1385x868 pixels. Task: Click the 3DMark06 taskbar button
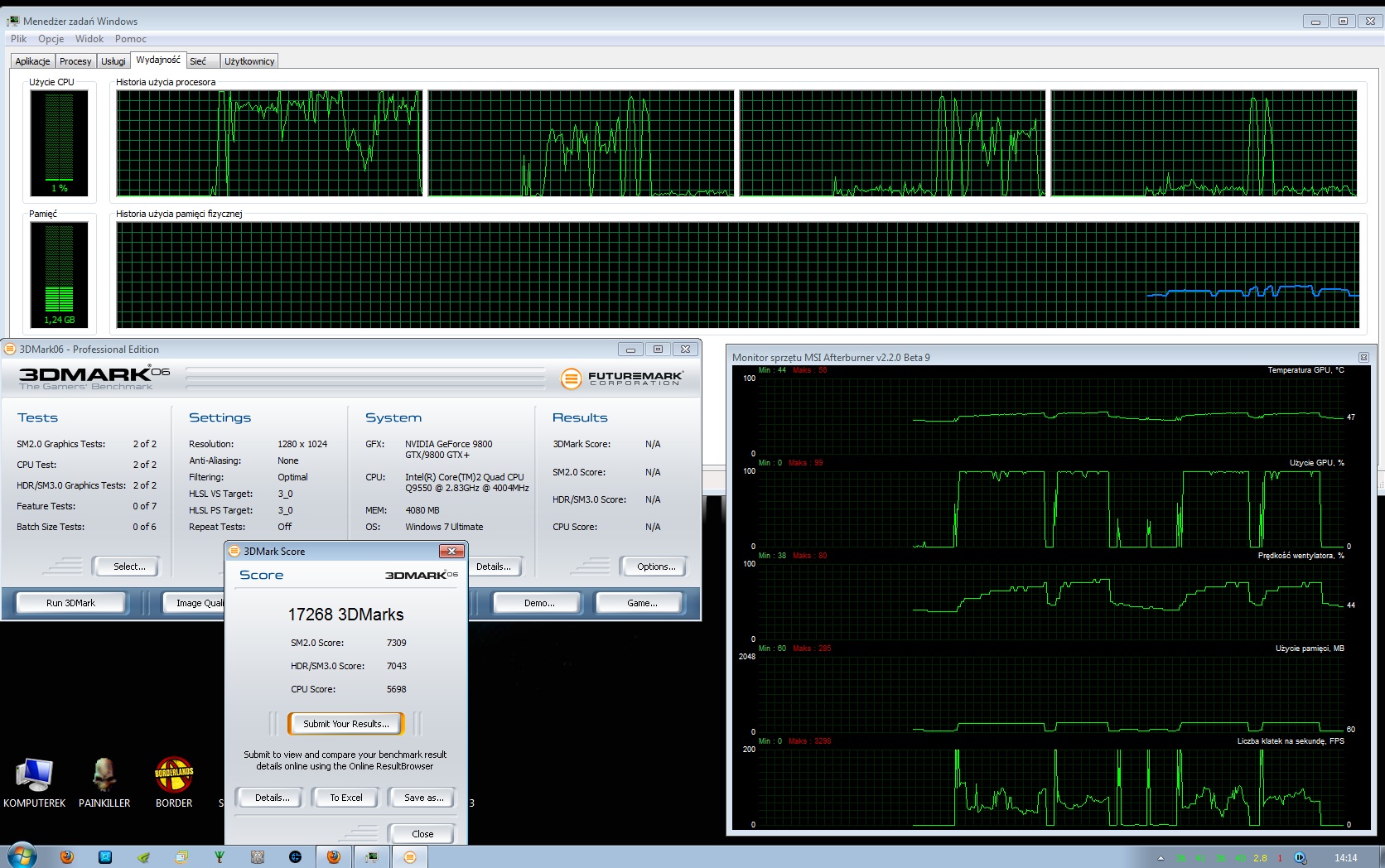[x=410, y=857]
